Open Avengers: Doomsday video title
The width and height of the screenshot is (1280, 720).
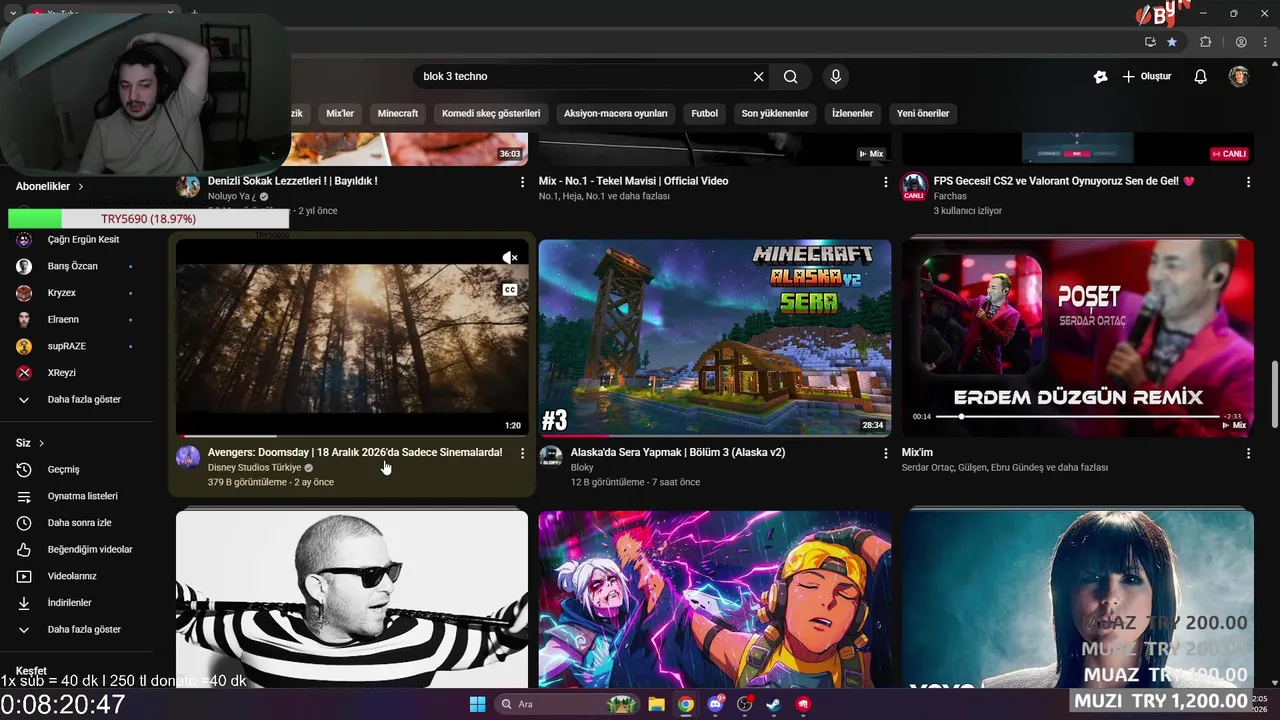pyautogui.click(x=355, y=453)
